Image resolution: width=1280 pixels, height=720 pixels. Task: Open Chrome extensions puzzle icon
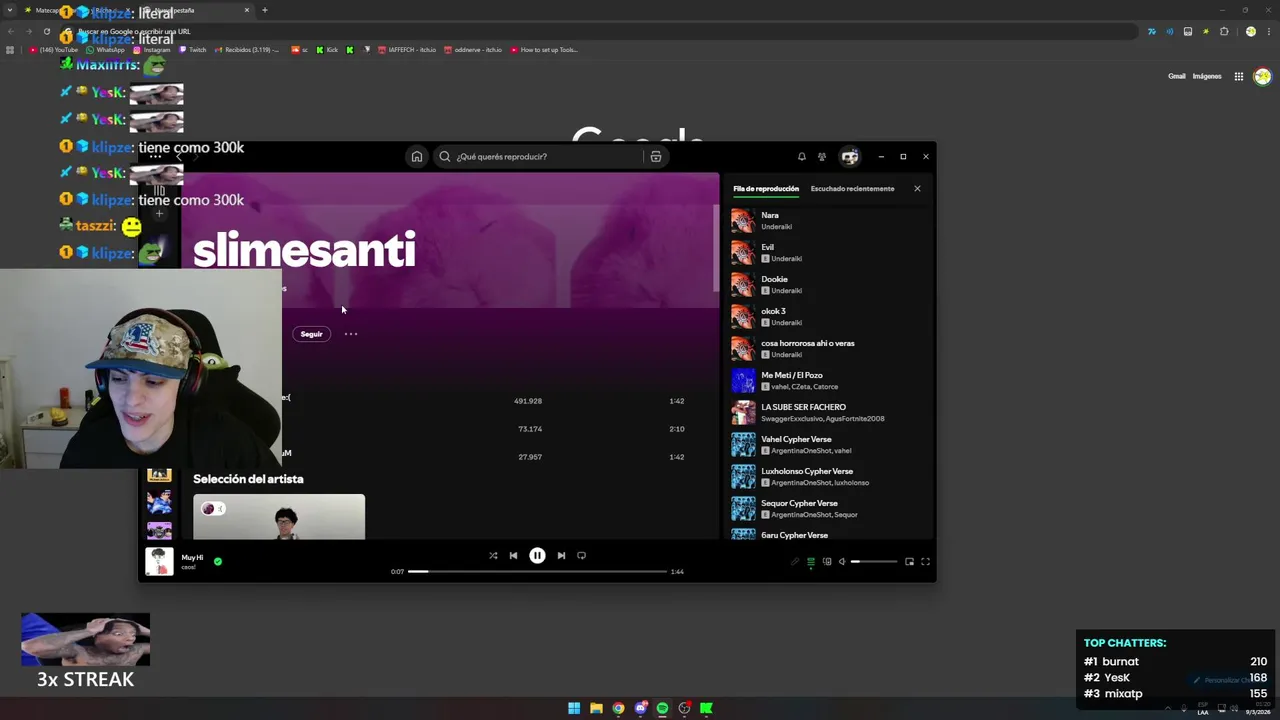1223,32
